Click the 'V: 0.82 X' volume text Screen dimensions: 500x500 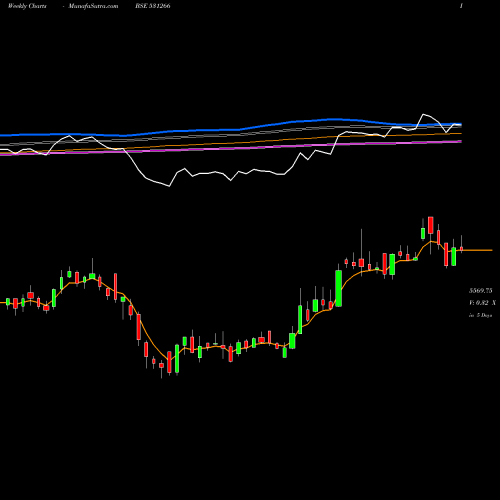(482, 303)
